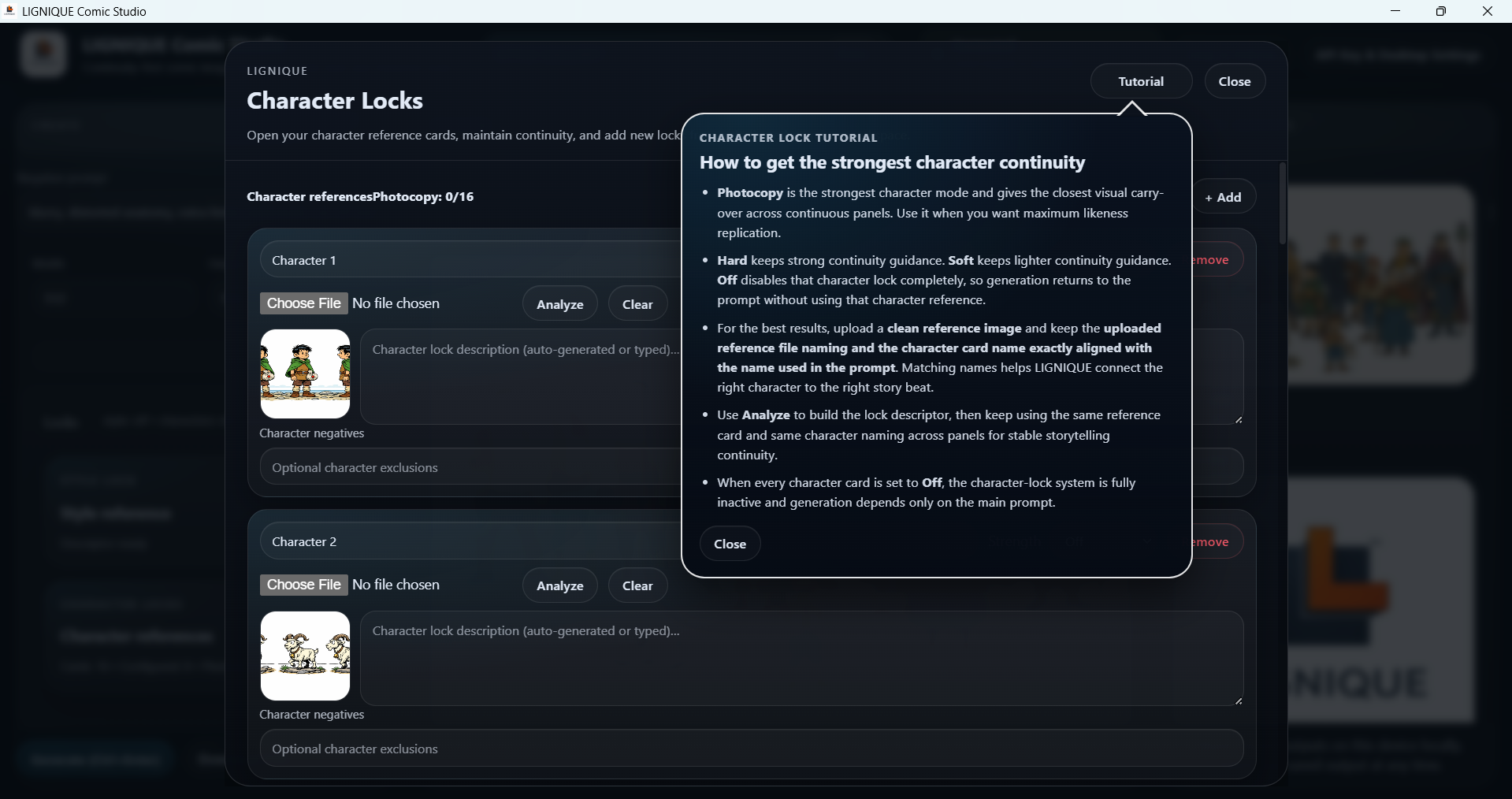Image resolution: width=1512 pixels, height=799 pixels.
Task: Remove the Character 2 card
Action: coord(1217,541)
